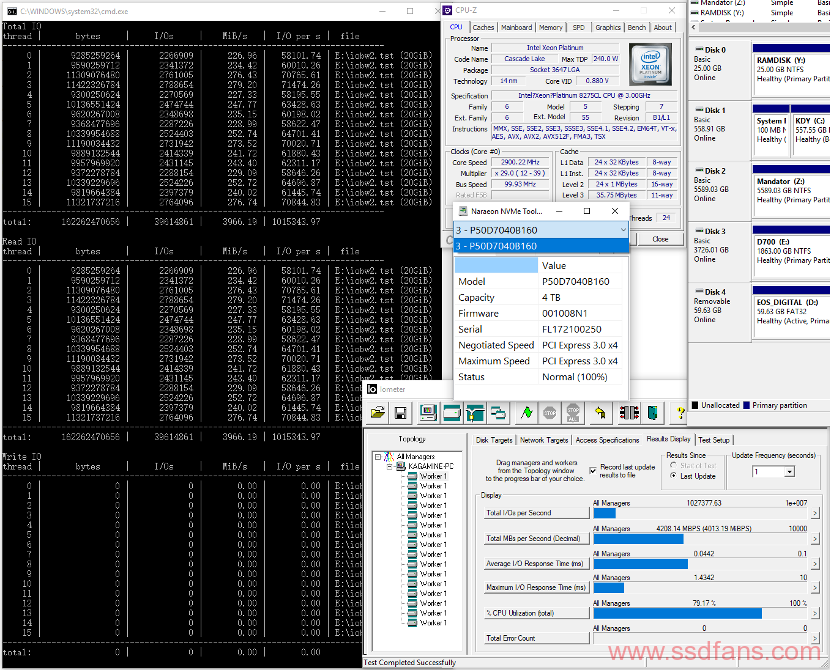Collapse the KAGAMINE-PC tree node
Image resolution: width=830 pixels, height=670 pixels.
391,466
